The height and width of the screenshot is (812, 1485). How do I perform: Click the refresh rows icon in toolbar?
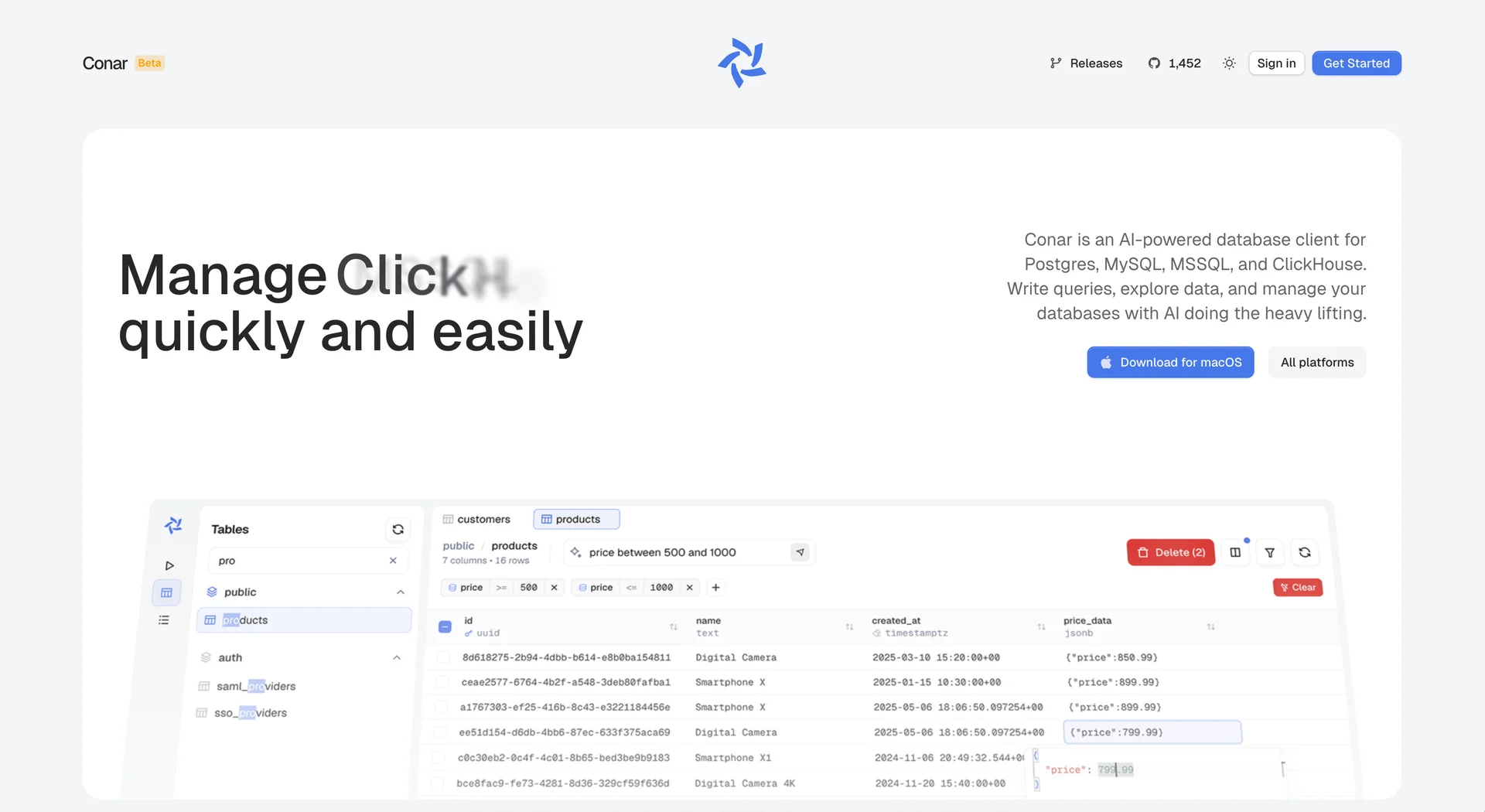[x=1305, y=552]
